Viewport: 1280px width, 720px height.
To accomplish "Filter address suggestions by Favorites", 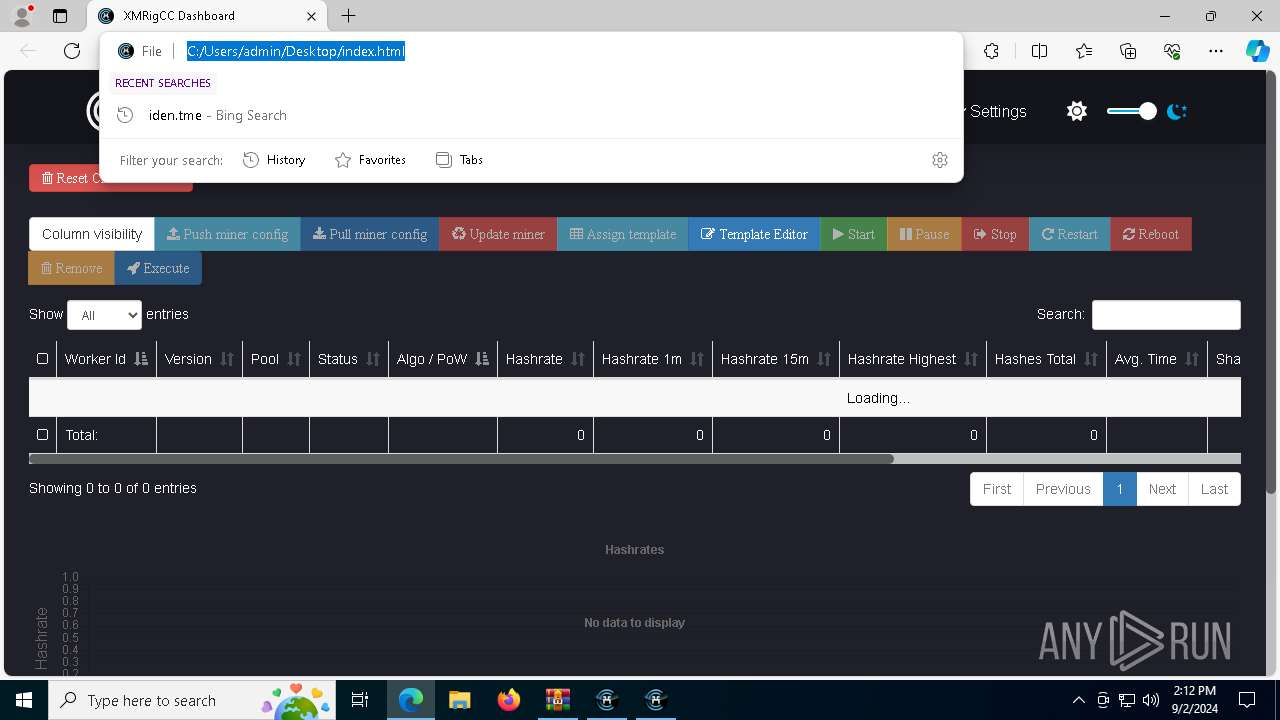I will tap(370, 160).
